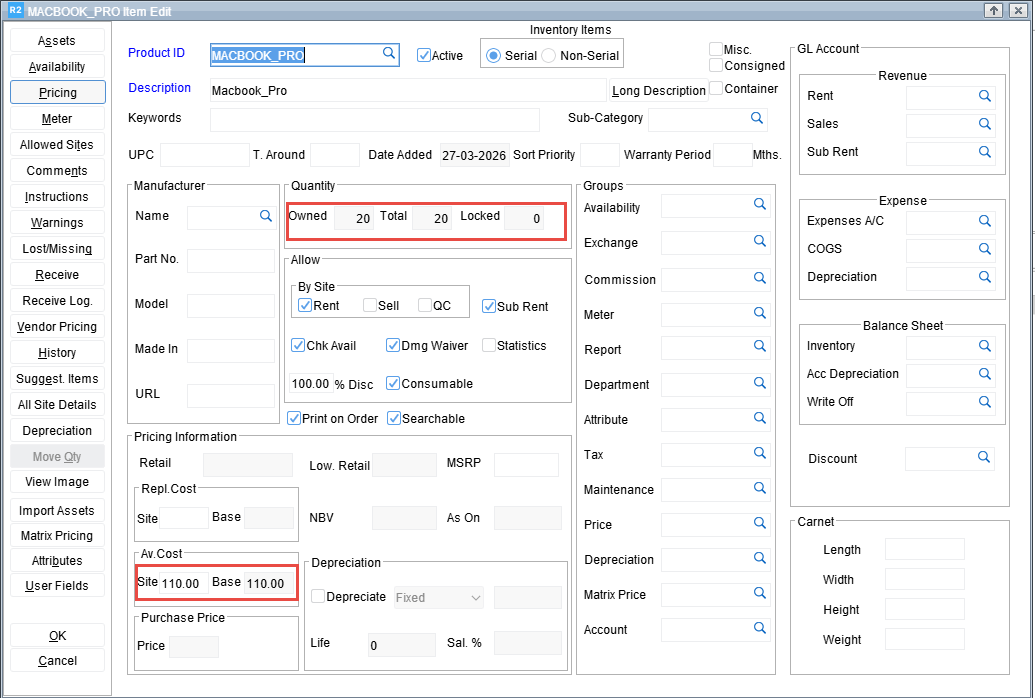
Task: Click Matrix Price group lookup icon
Action: 760,595
